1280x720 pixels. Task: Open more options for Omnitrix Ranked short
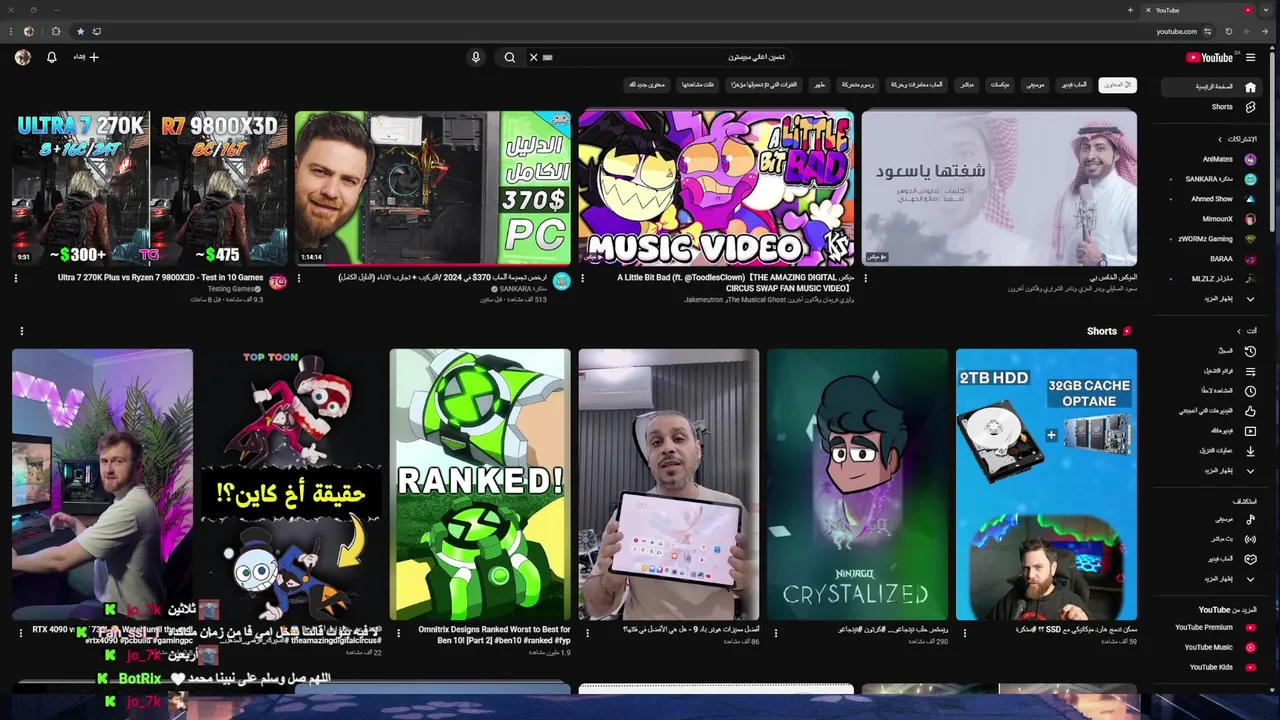398,632
